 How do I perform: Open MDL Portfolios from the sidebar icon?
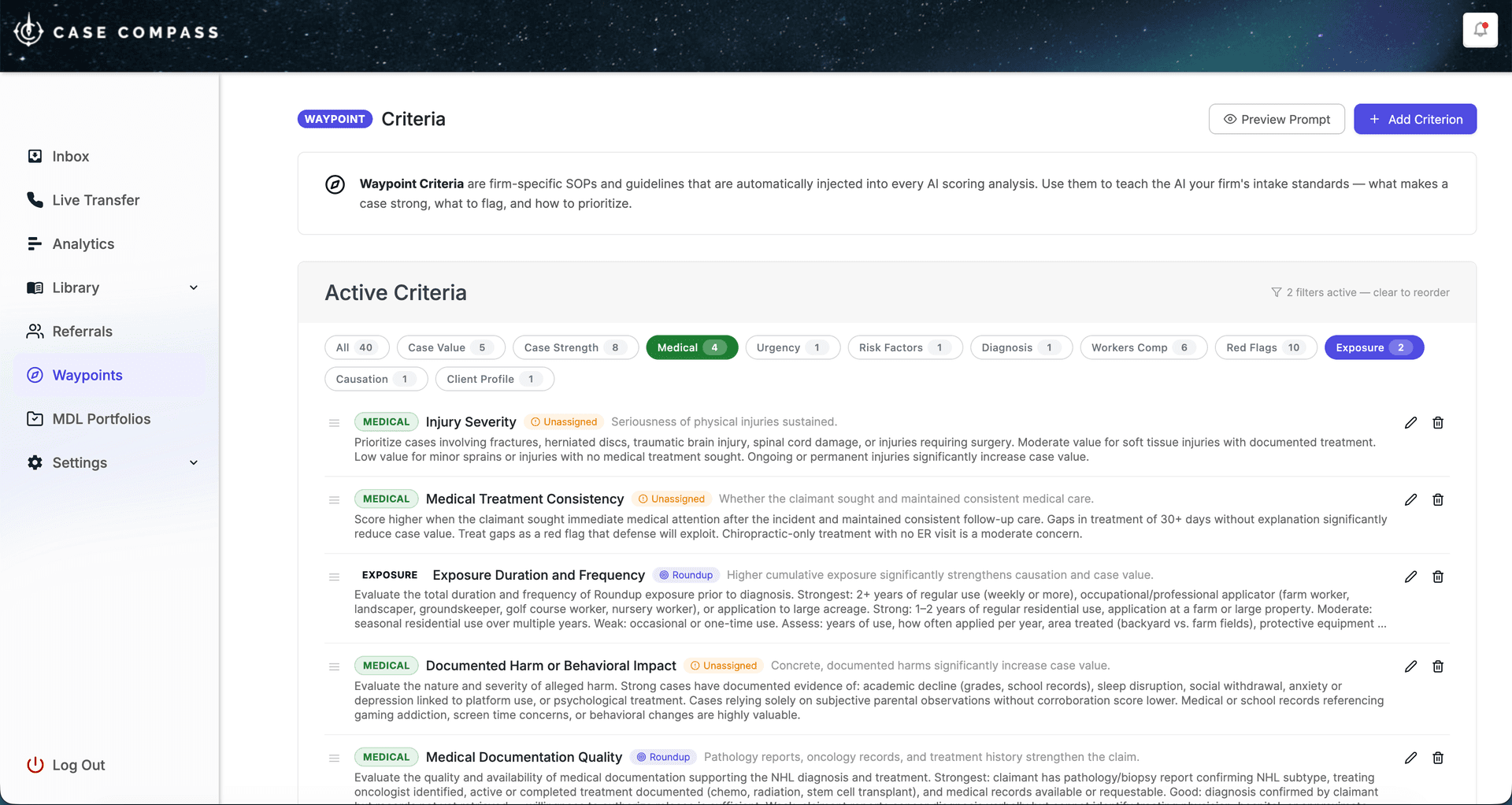pos(35,418)
